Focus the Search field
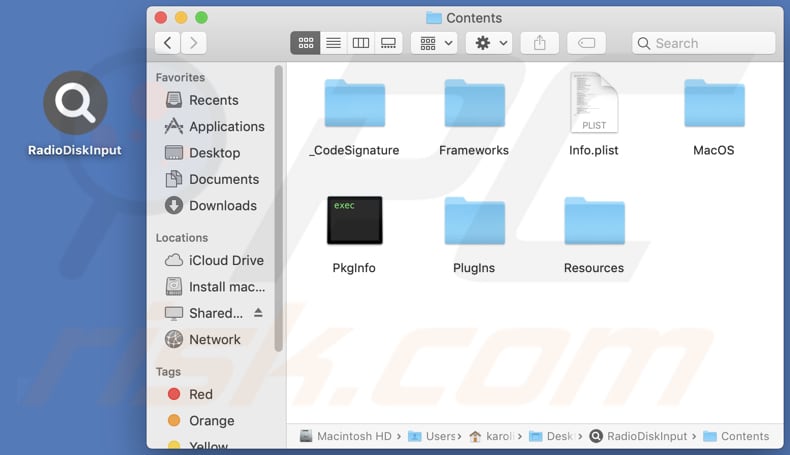 (704, 43)
